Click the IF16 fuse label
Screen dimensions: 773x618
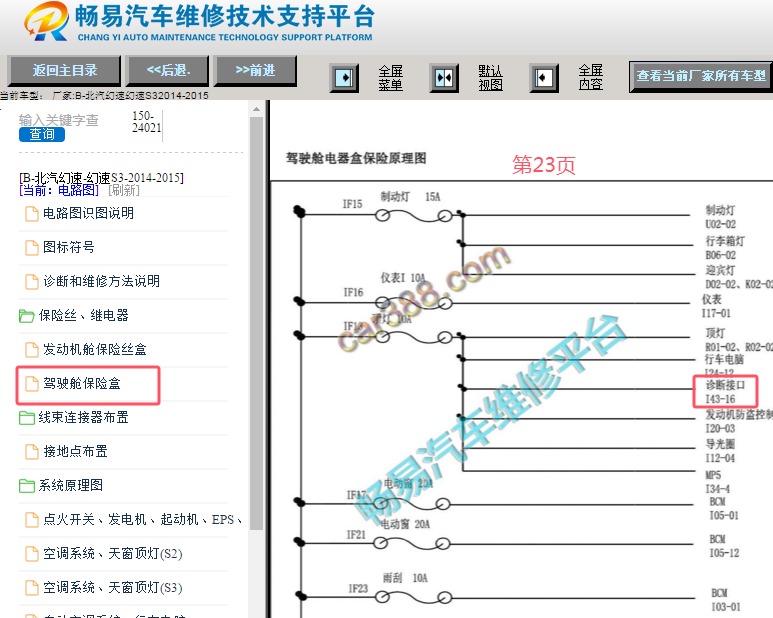click(353, 293)
